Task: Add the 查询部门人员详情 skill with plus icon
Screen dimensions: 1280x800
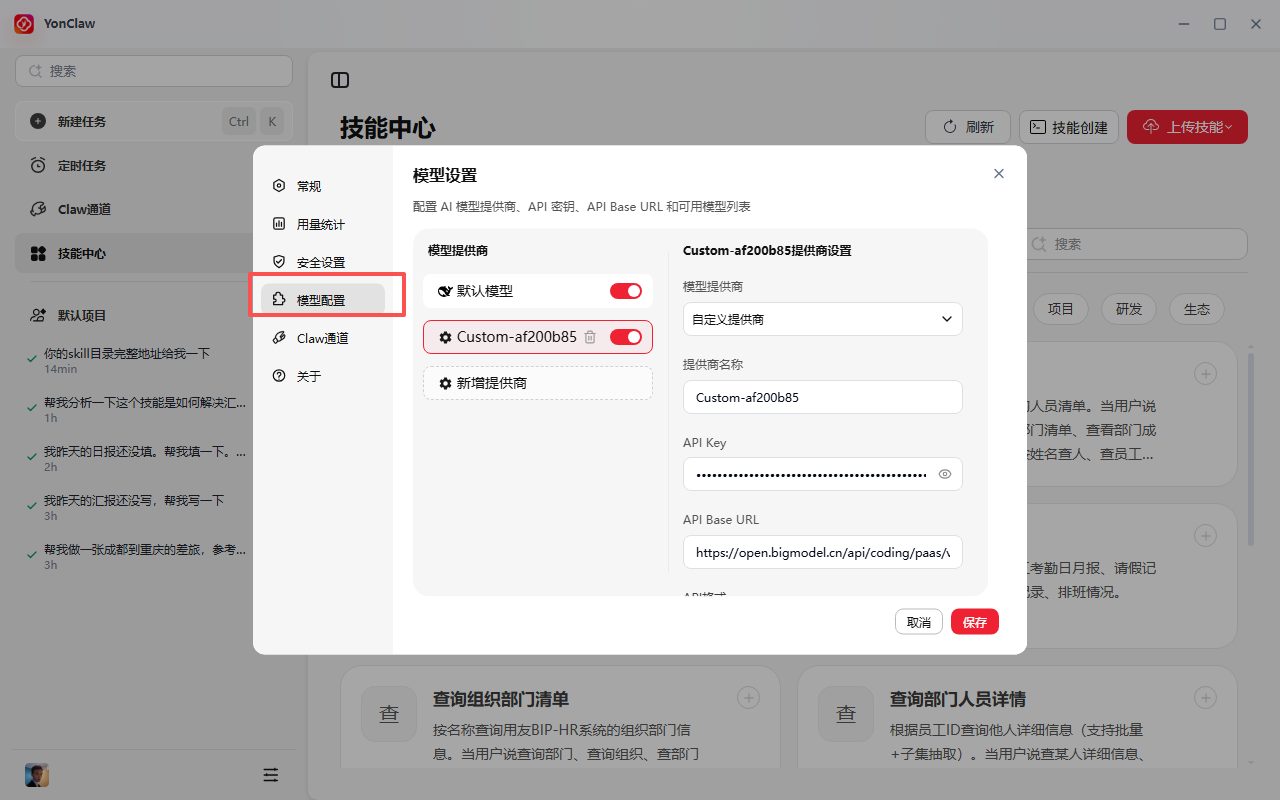Action: tap(1205, 697)
